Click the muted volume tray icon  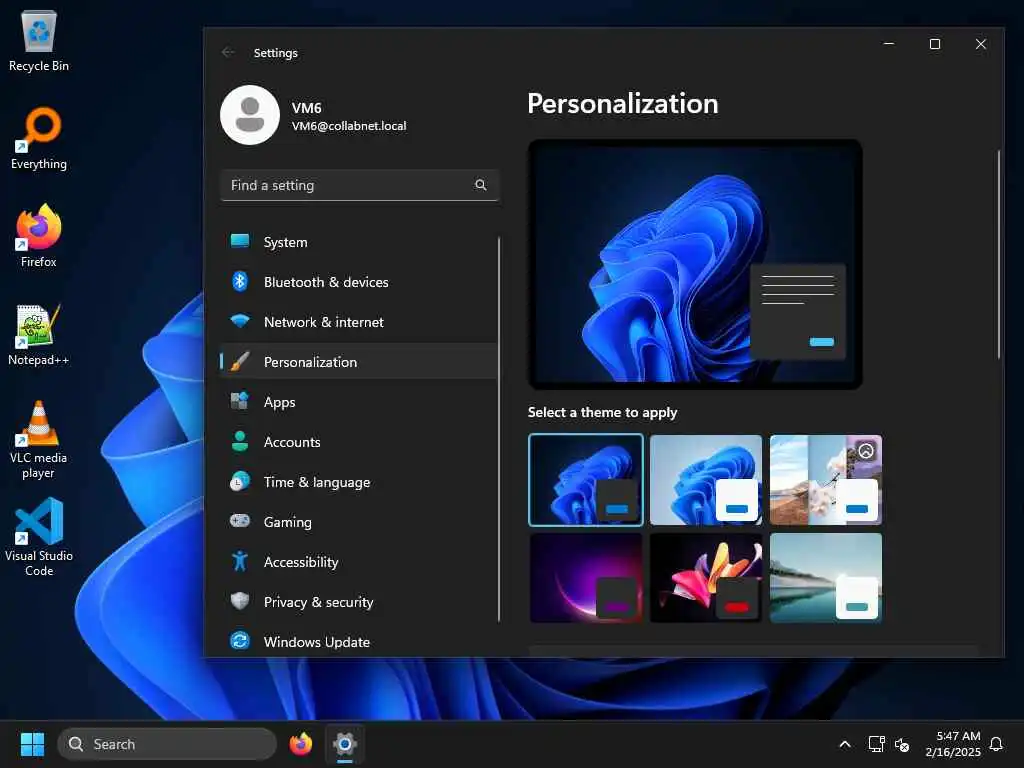click(x=902, y=744)
